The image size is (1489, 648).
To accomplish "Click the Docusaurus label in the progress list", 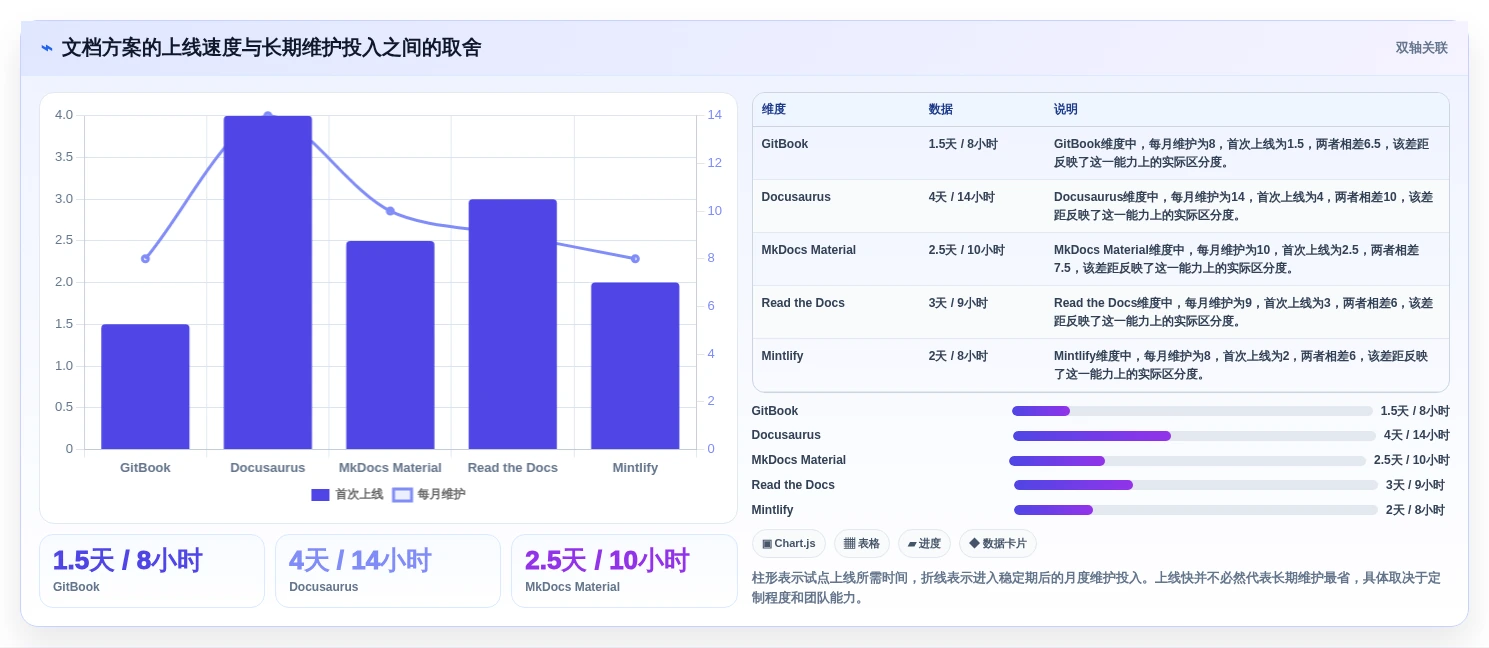I will point(786,436).
